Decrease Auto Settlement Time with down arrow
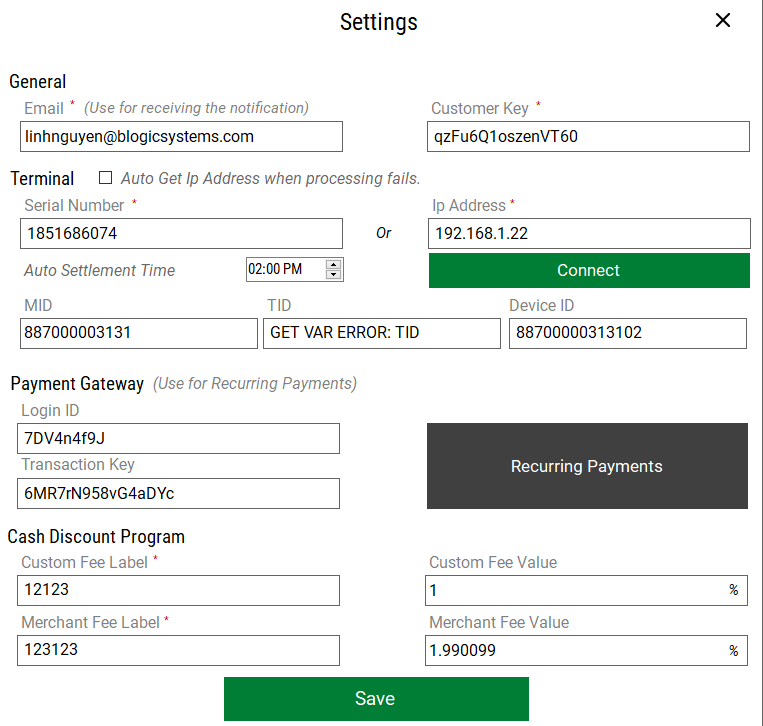 (334, 274)
